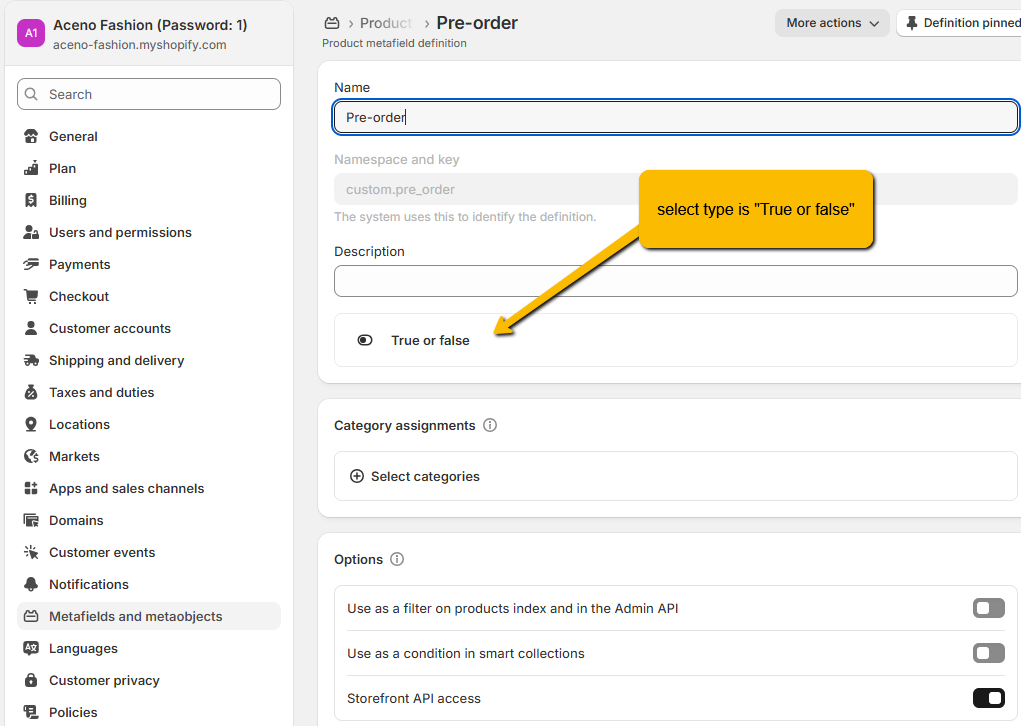Click the Definition pinned button

962,23
